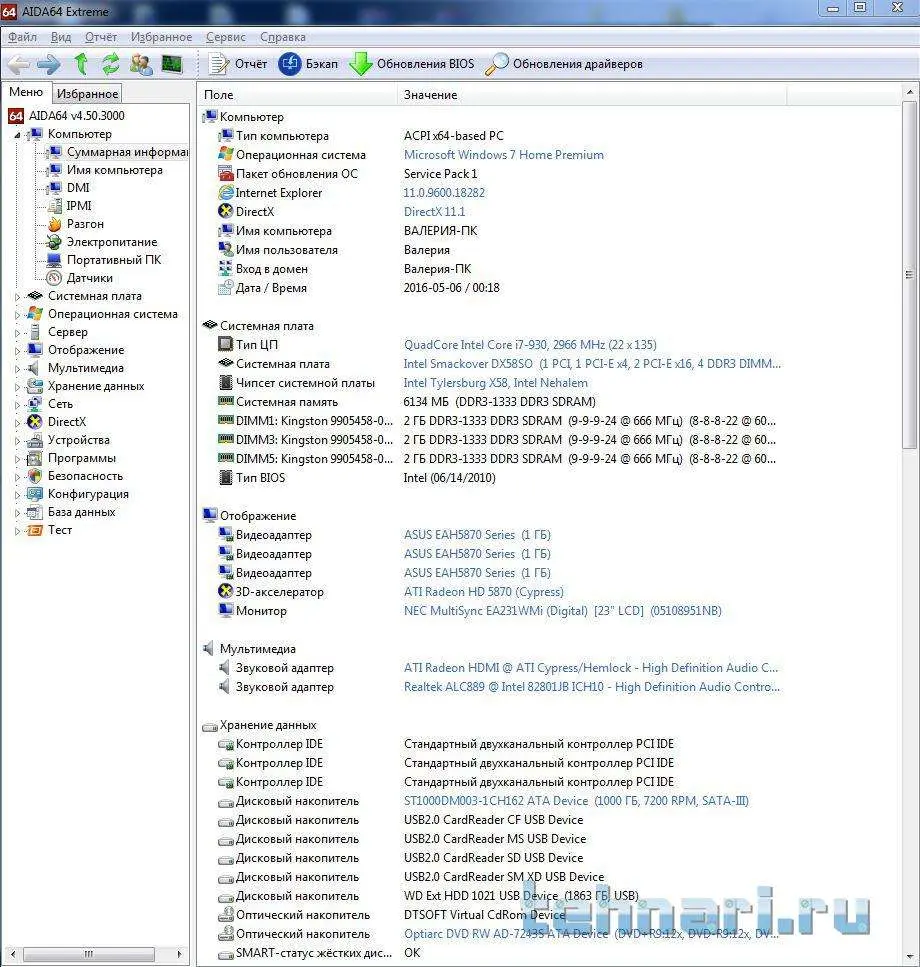Open the users management toolbar icon

click(141, 64)
